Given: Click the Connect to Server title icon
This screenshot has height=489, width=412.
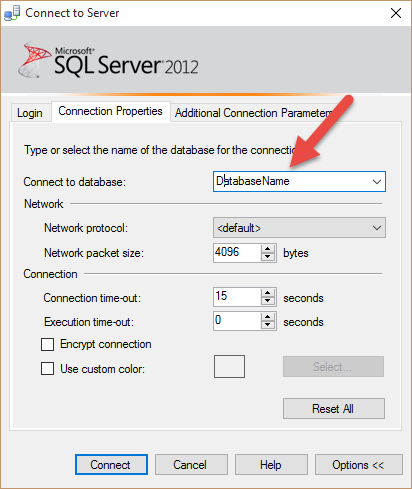Looking at the screenshot, I should (12, 13).
